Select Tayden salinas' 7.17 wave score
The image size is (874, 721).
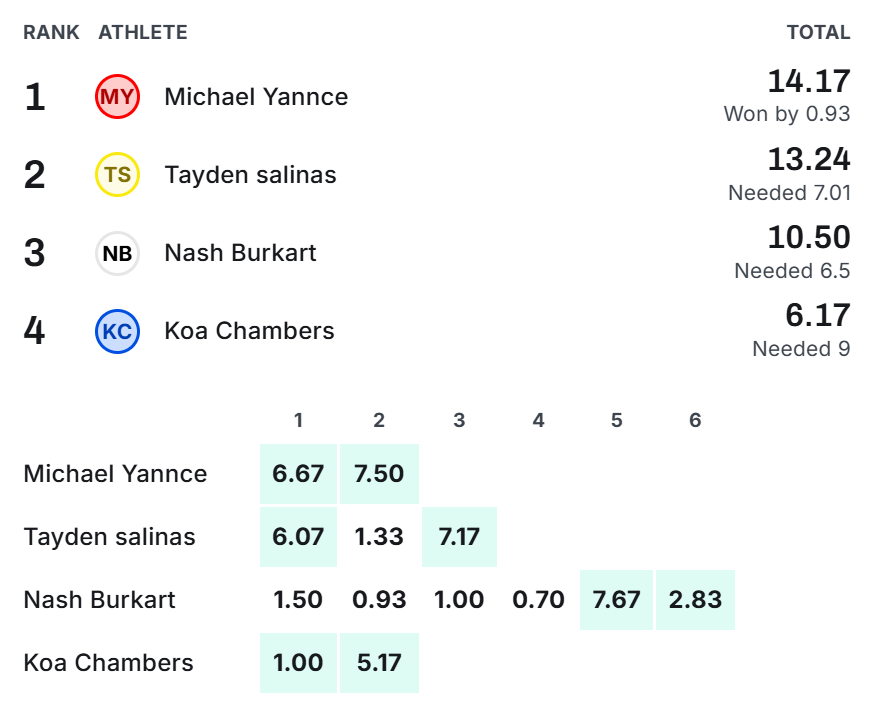pyautogui.click(x=459, y=537)
